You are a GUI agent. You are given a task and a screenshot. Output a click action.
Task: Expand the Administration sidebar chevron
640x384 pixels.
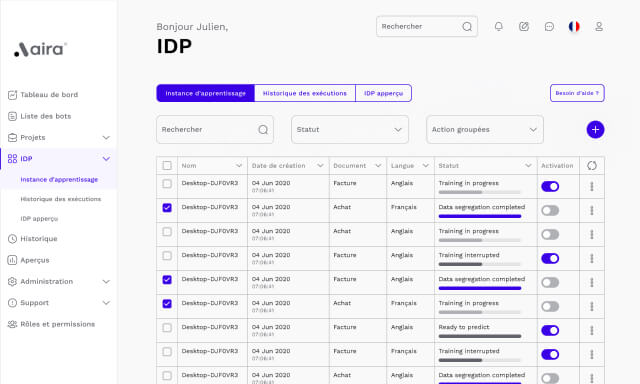tap(106, 282)
